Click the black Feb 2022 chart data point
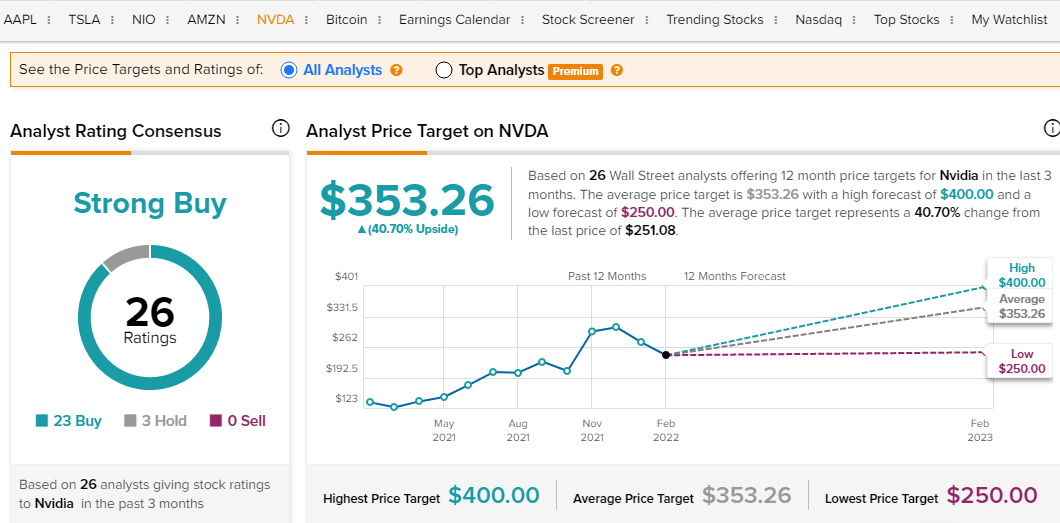1060x523 pixels. tap(666, 355)
